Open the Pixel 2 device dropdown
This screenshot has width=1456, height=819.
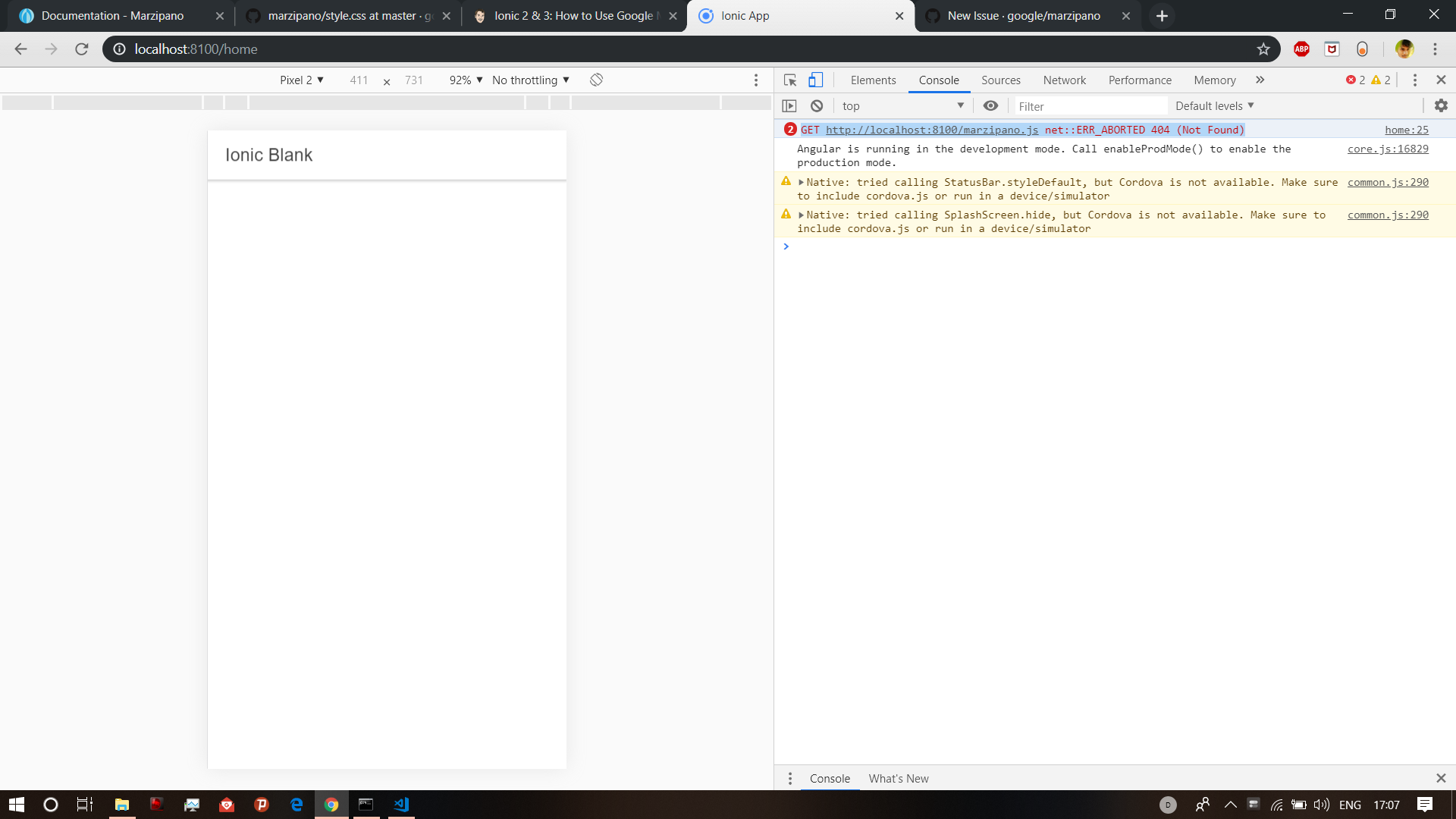coord(300,80)
